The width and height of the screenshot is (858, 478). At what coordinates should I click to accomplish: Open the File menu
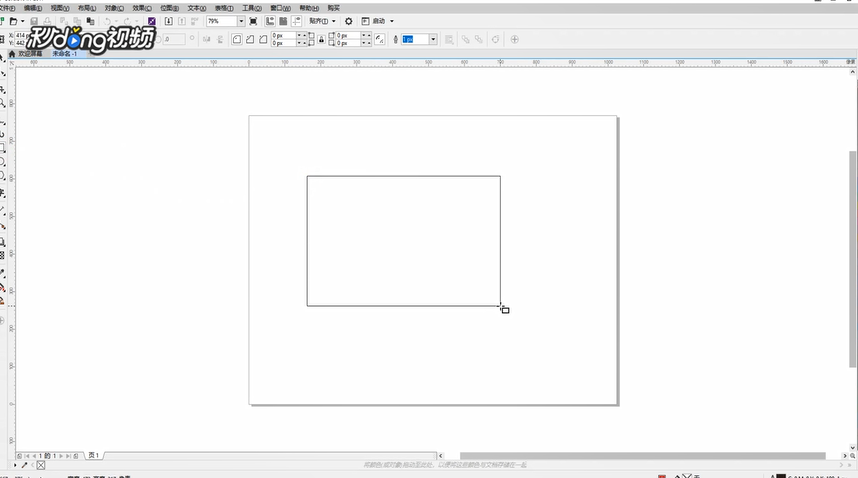(7, 8)
